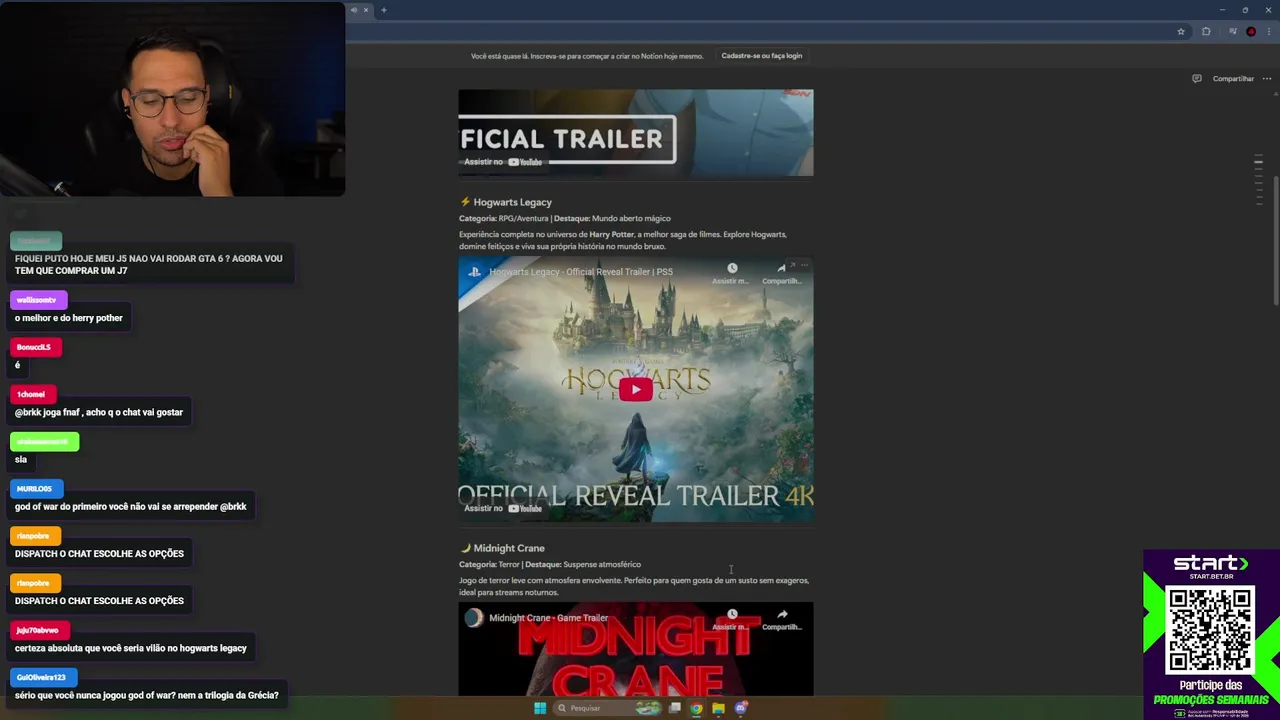This screenshot has height=720, width=1280.
Task: Bookmark this page with the star icon
Action: click(x=1181, y=32)
